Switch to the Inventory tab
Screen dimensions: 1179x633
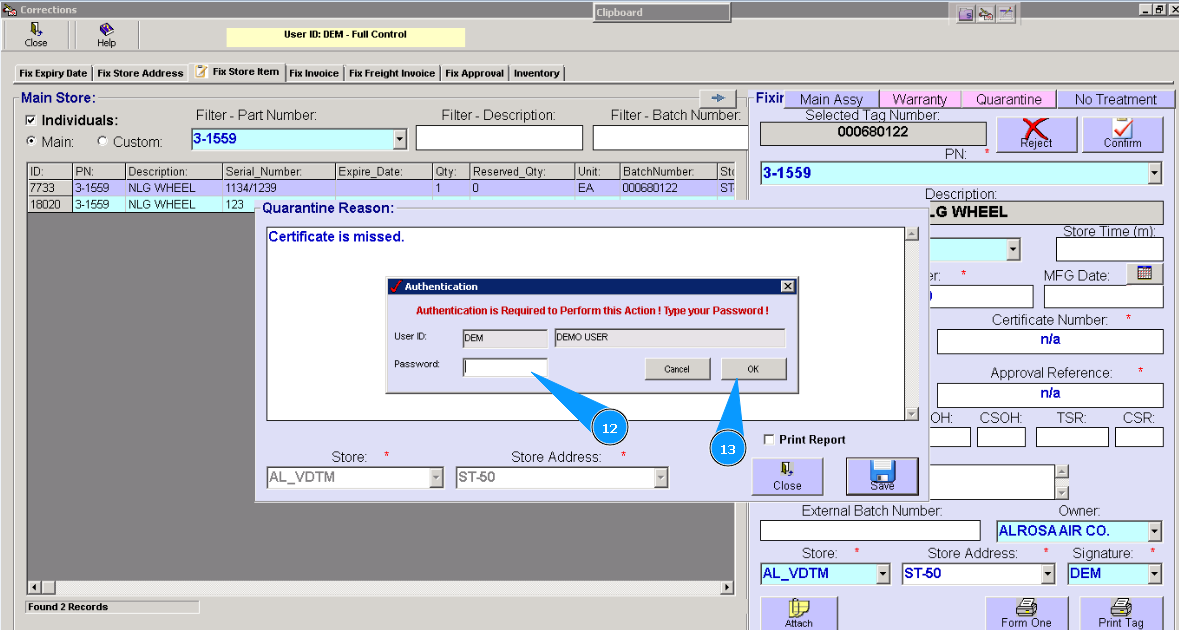[x=537, y=73]
